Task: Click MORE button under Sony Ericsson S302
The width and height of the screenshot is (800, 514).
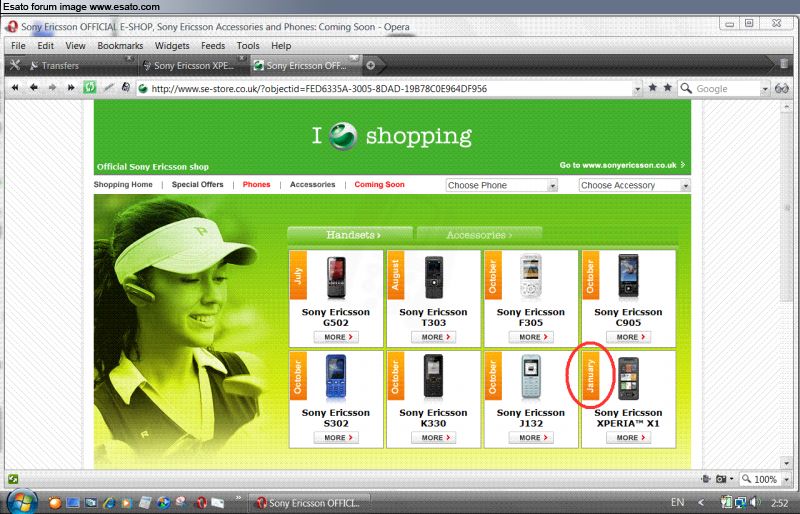Action: pyautogui.click(x=336, y=437)
